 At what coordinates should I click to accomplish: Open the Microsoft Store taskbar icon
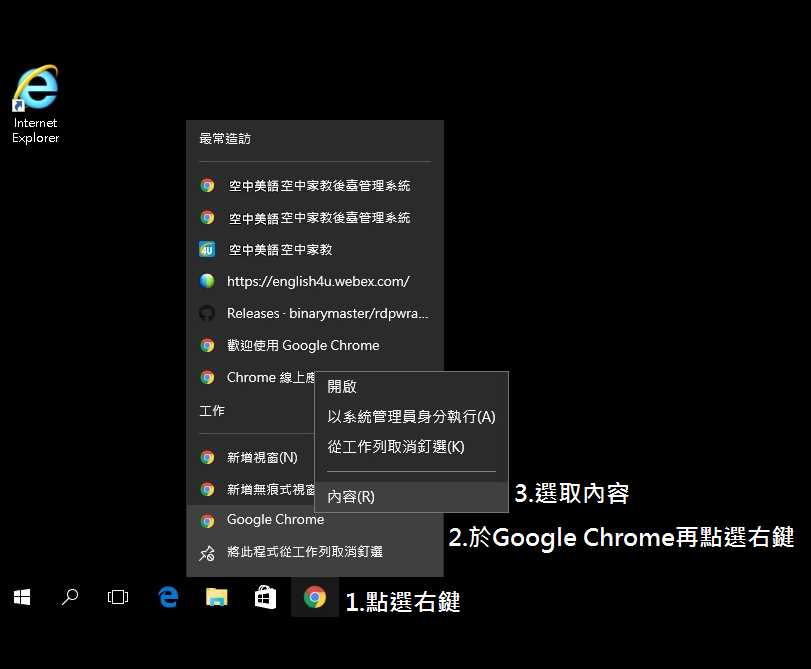coord(265,597)
